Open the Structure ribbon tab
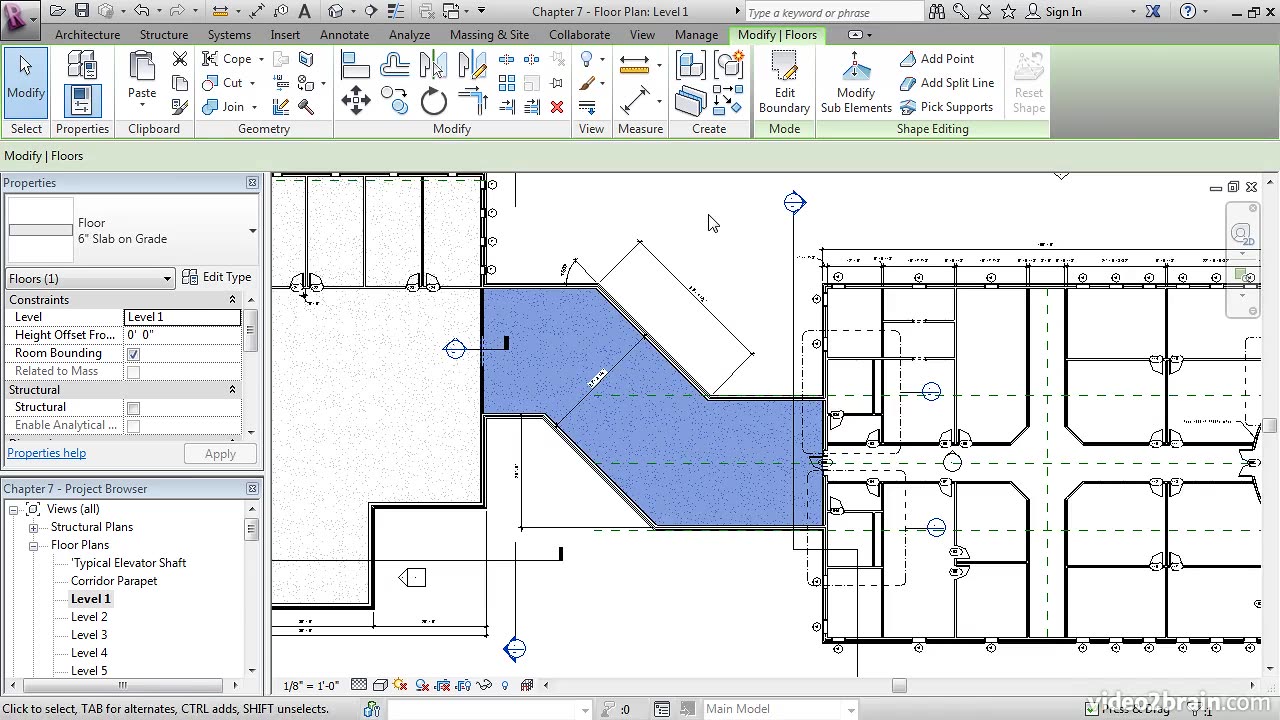The width and height of the screenshot is (1280, 720). 164,35
